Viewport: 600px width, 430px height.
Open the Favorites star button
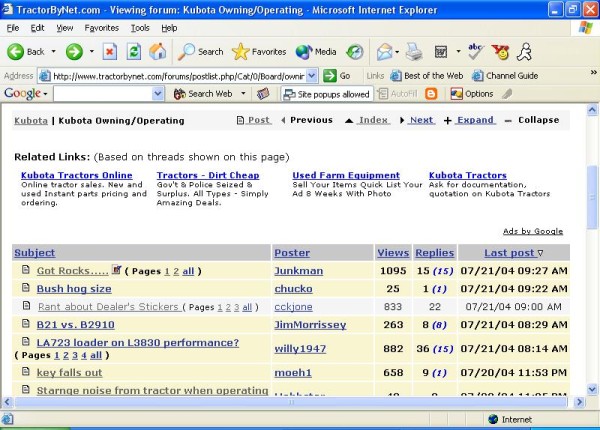tap(259, 52)
